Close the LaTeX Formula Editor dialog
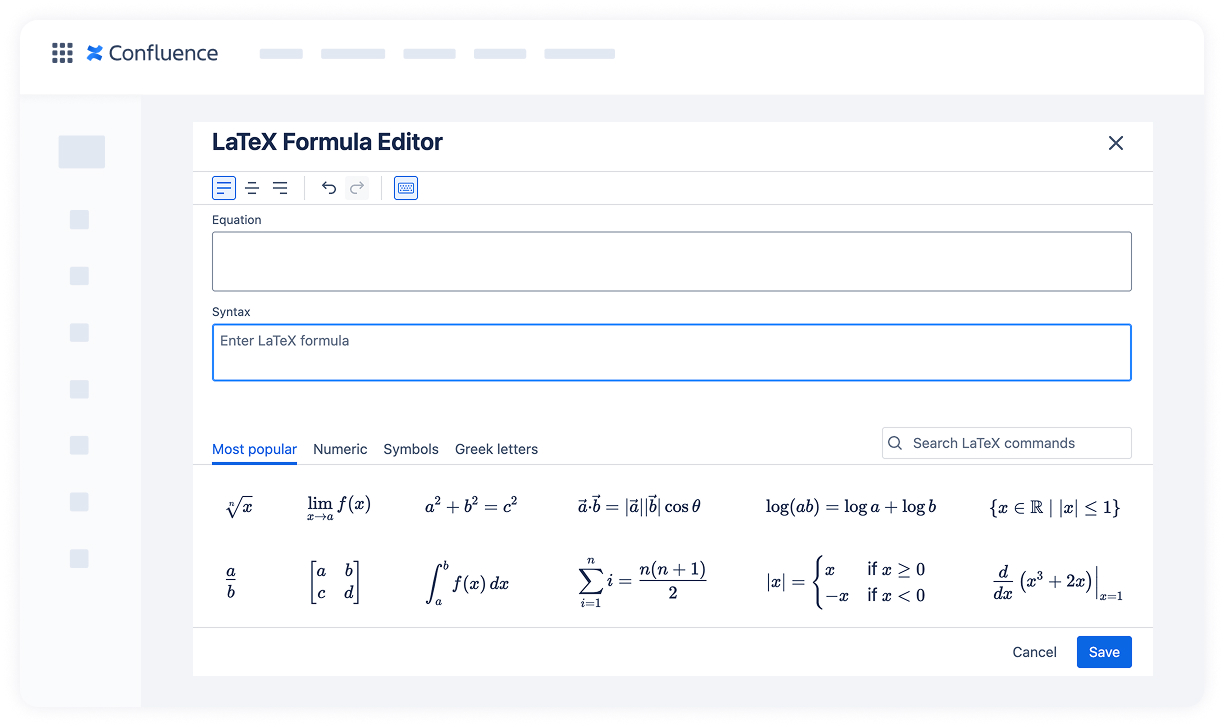 (1116, 143)
